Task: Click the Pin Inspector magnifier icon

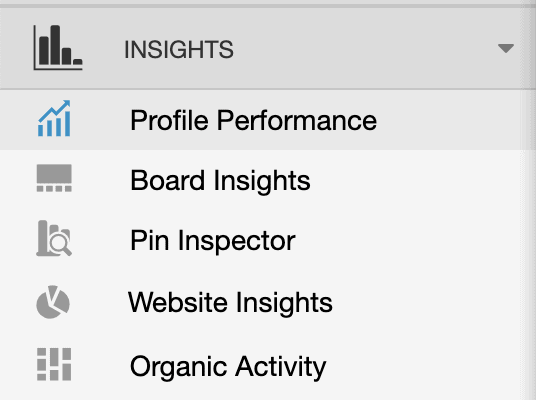Action: click(54, 238)
